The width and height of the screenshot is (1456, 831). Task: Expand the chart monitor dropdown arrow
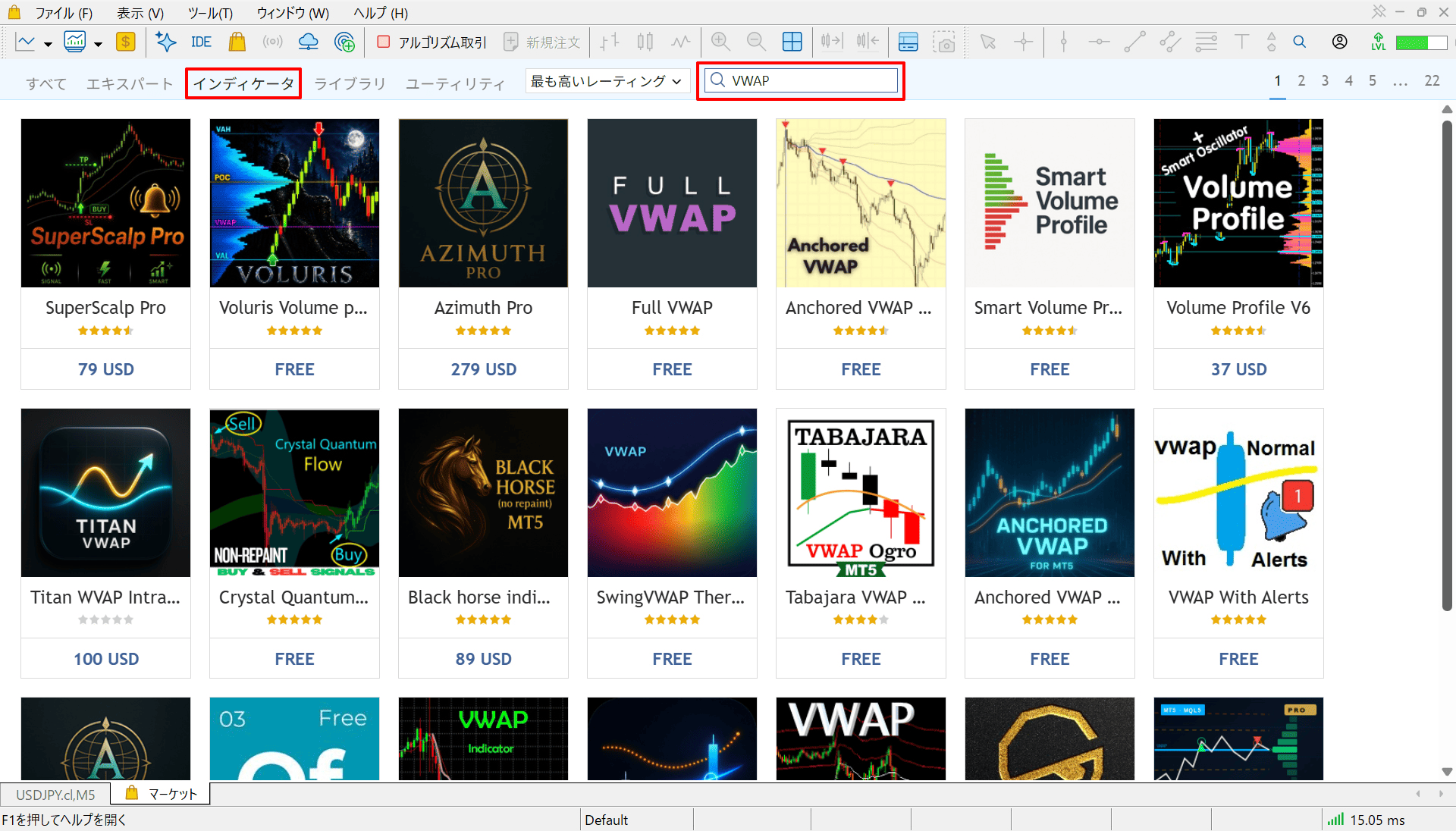98,44
